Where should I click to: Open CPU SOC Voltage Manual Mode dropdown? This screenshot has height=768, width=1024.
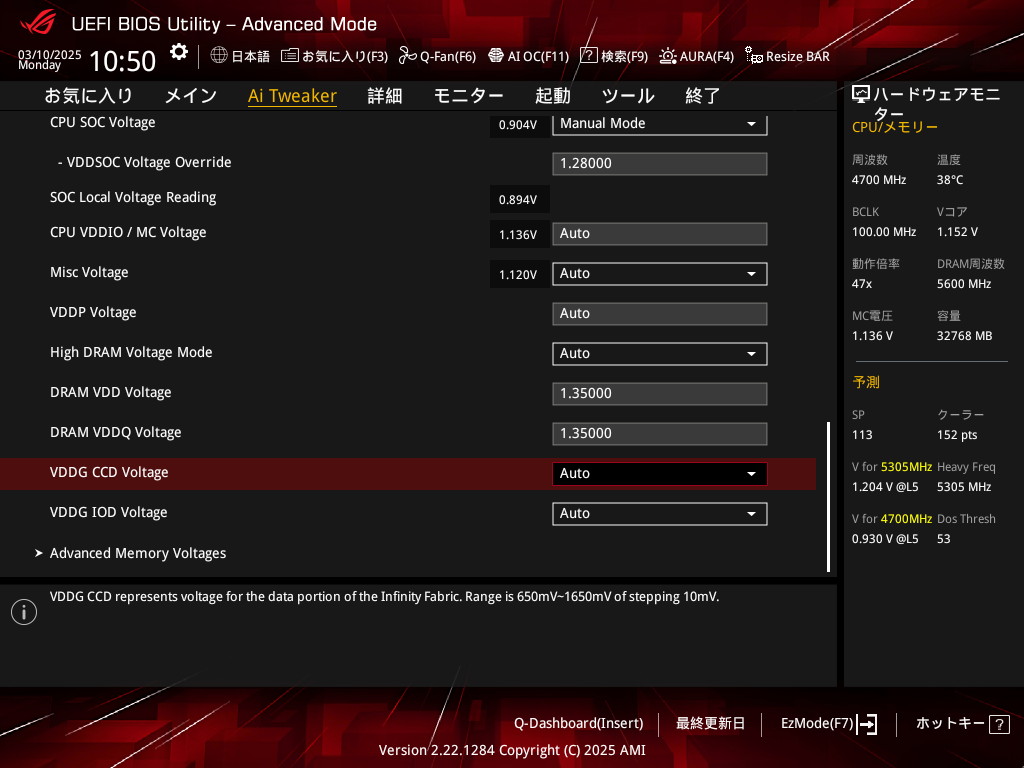coord(660,123)
